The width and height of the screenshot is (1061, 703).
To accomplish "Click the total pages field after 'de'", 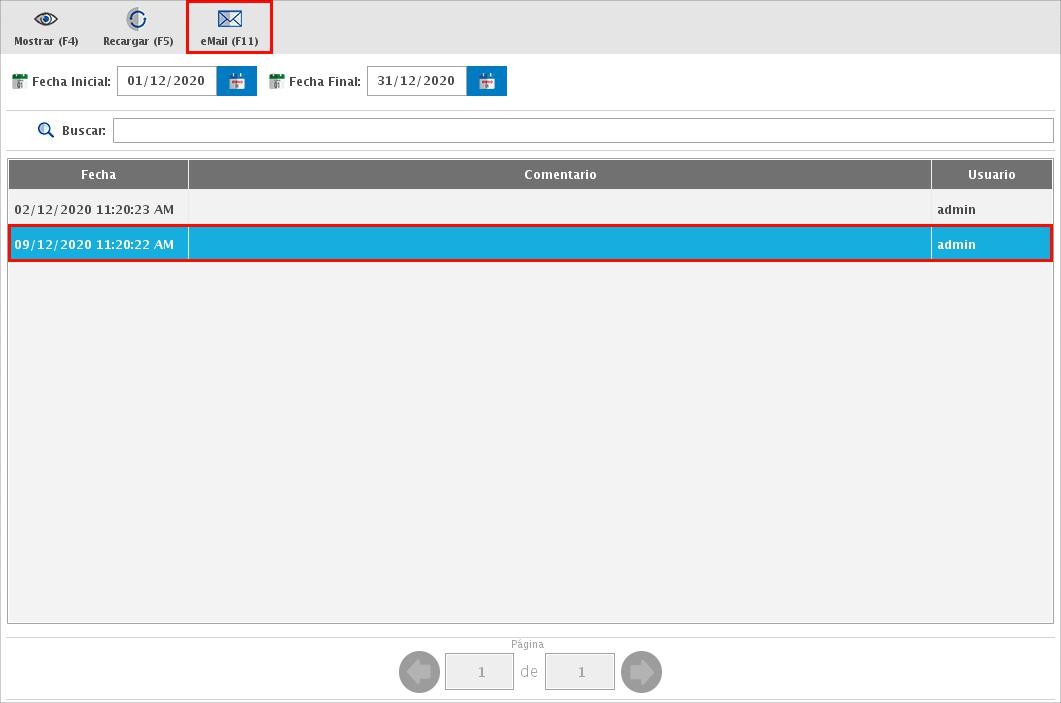I will click(x=580, y=672).
